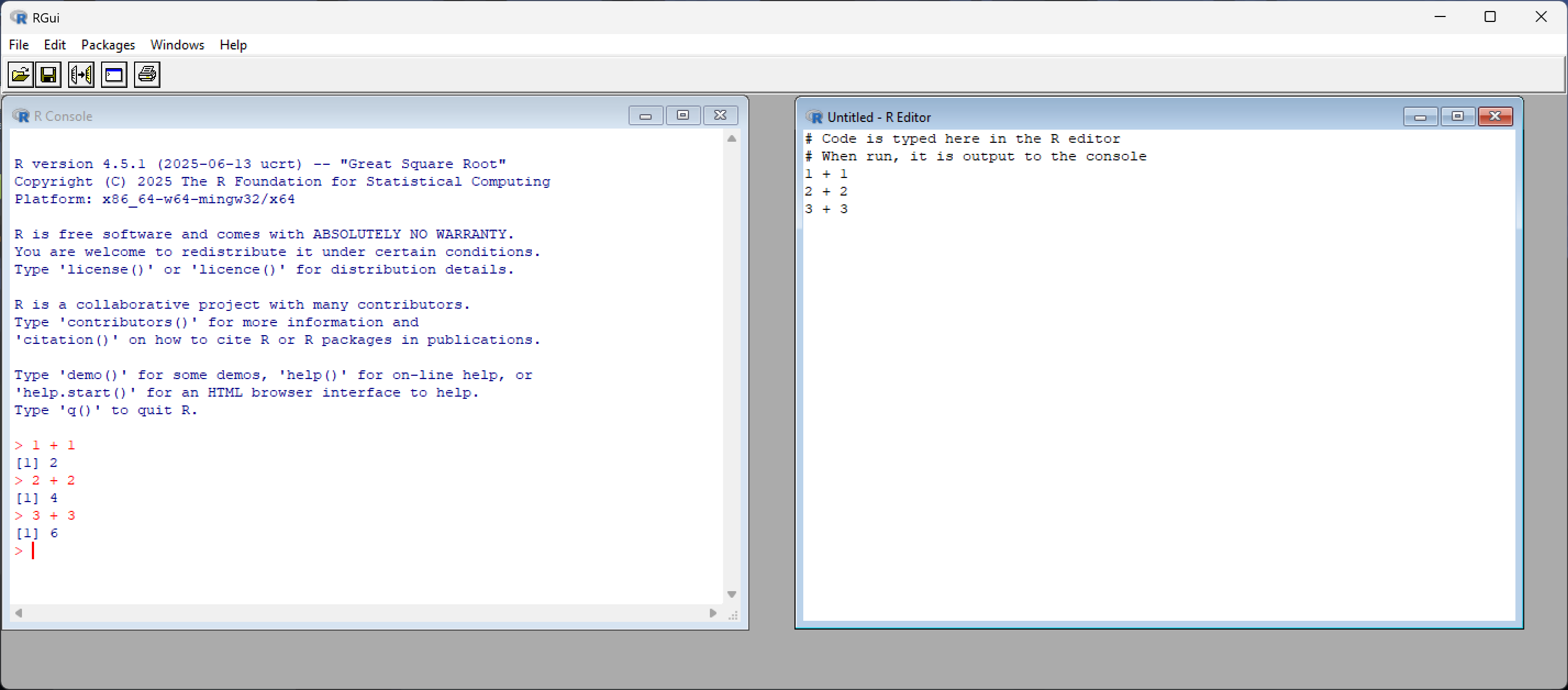Open the File menu
1568x690 pixels.
coord(18,45)
